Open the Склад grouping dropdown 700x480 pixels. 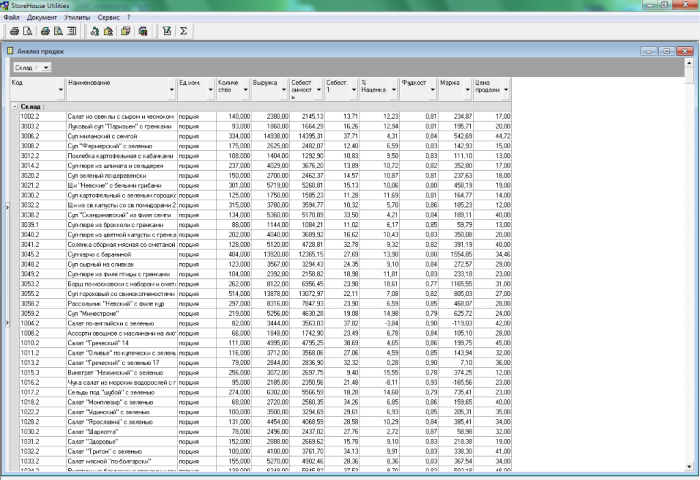47,67
